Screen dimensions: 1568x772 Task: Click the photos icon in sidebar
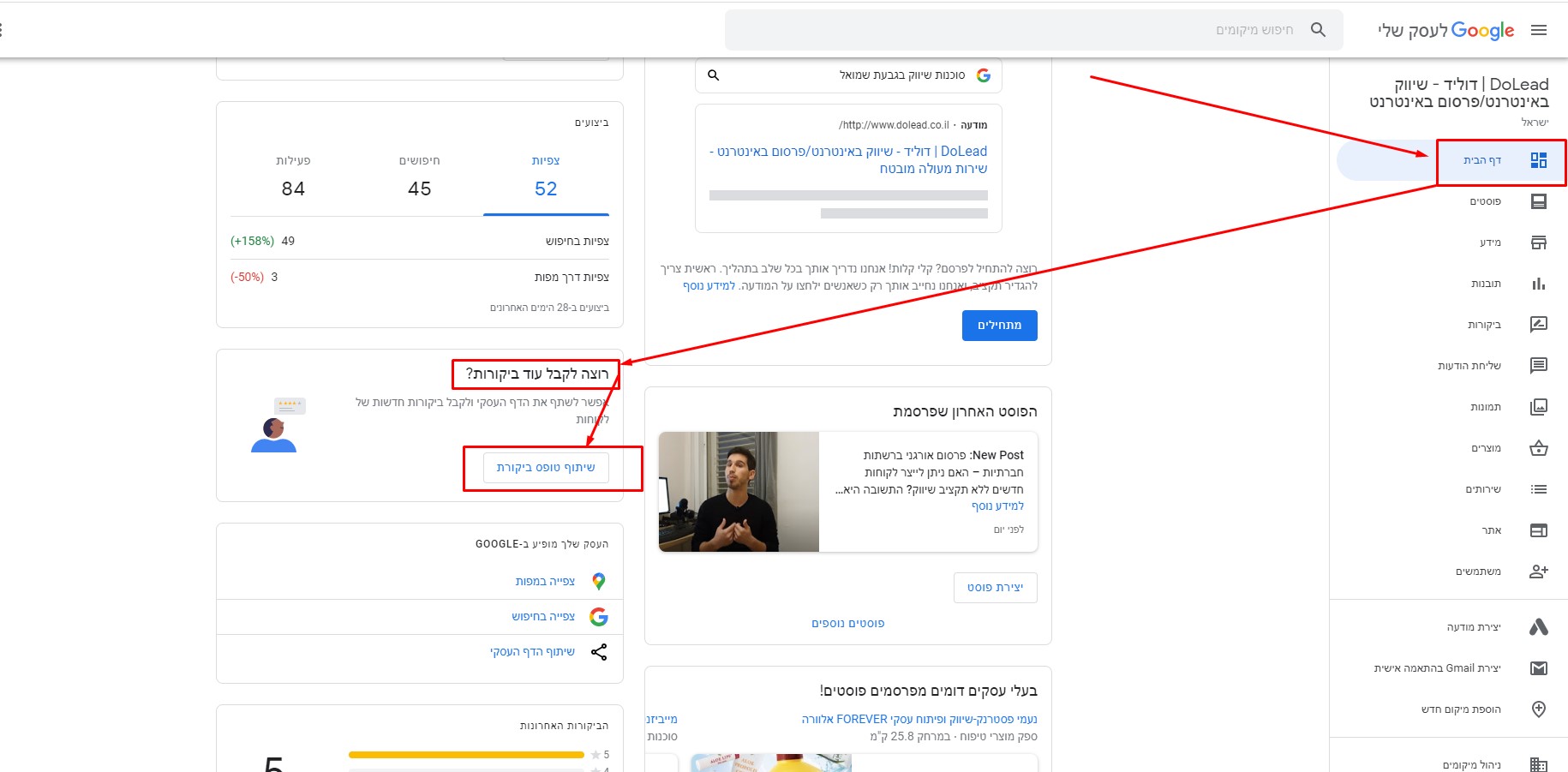tap(1539, 407)
